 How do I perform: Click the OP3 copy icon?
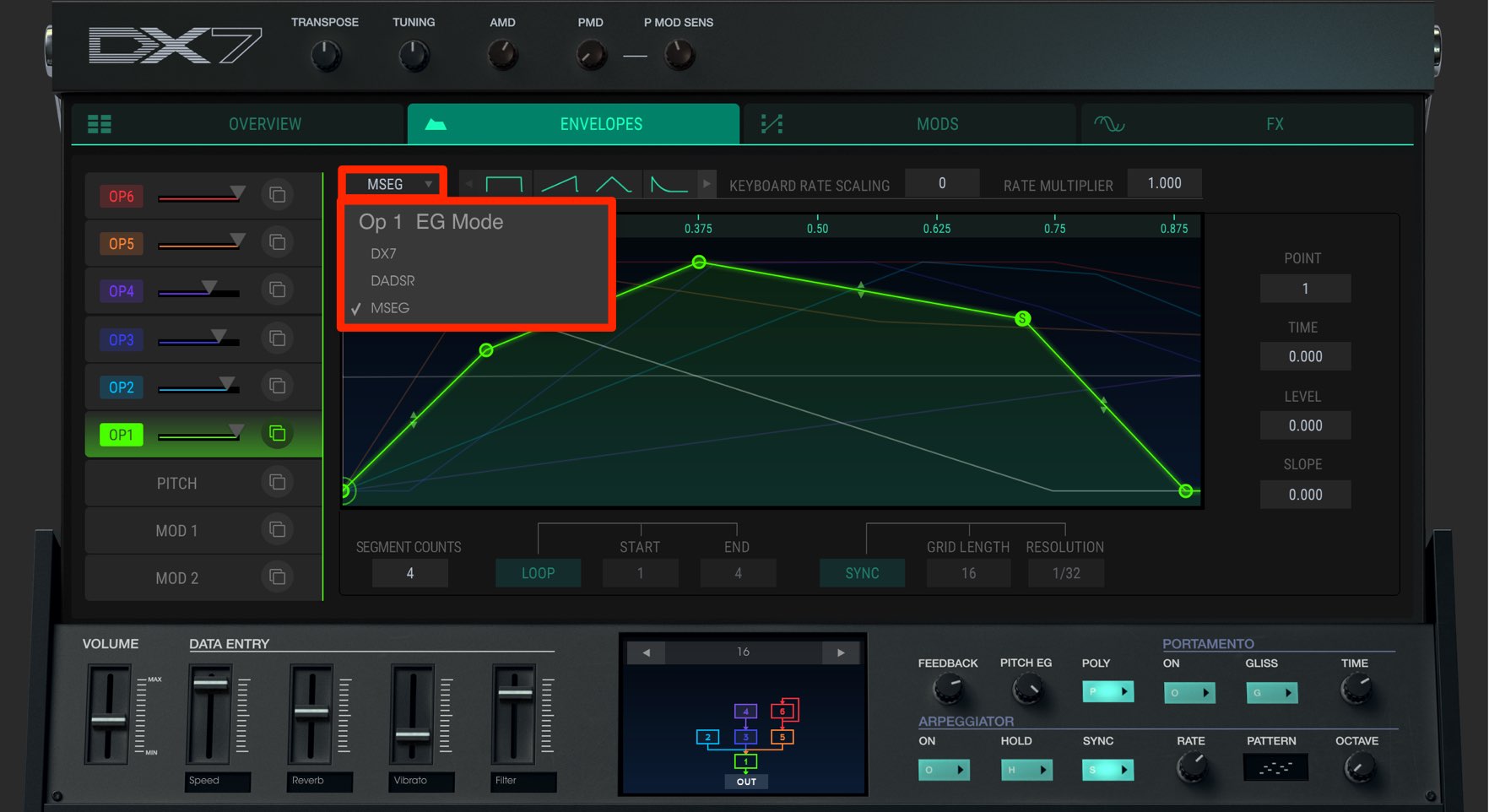[277, 338]
